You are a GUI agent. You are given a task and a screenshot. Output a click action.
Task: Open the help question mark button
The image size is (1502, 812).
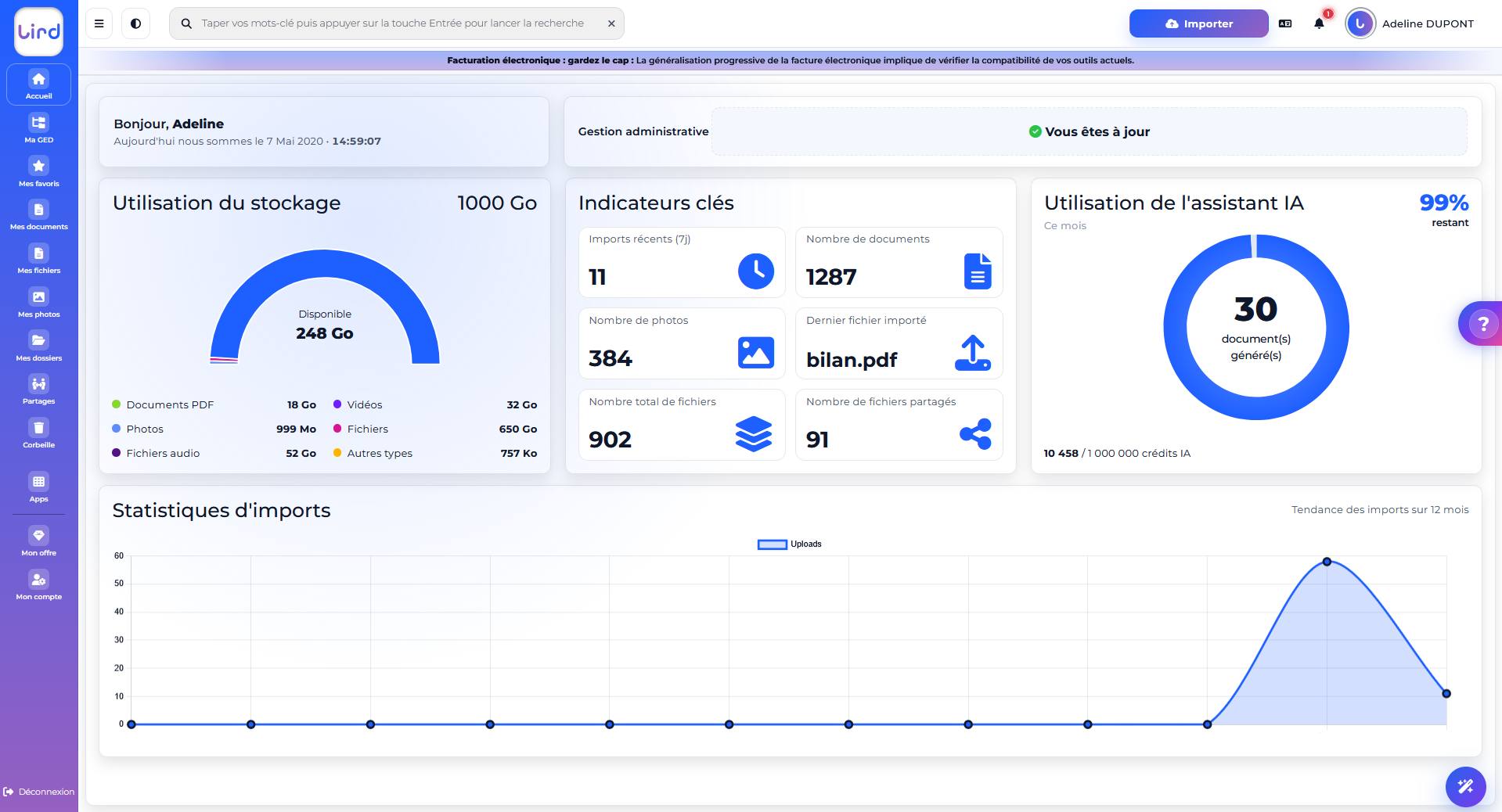point(1482,323)
